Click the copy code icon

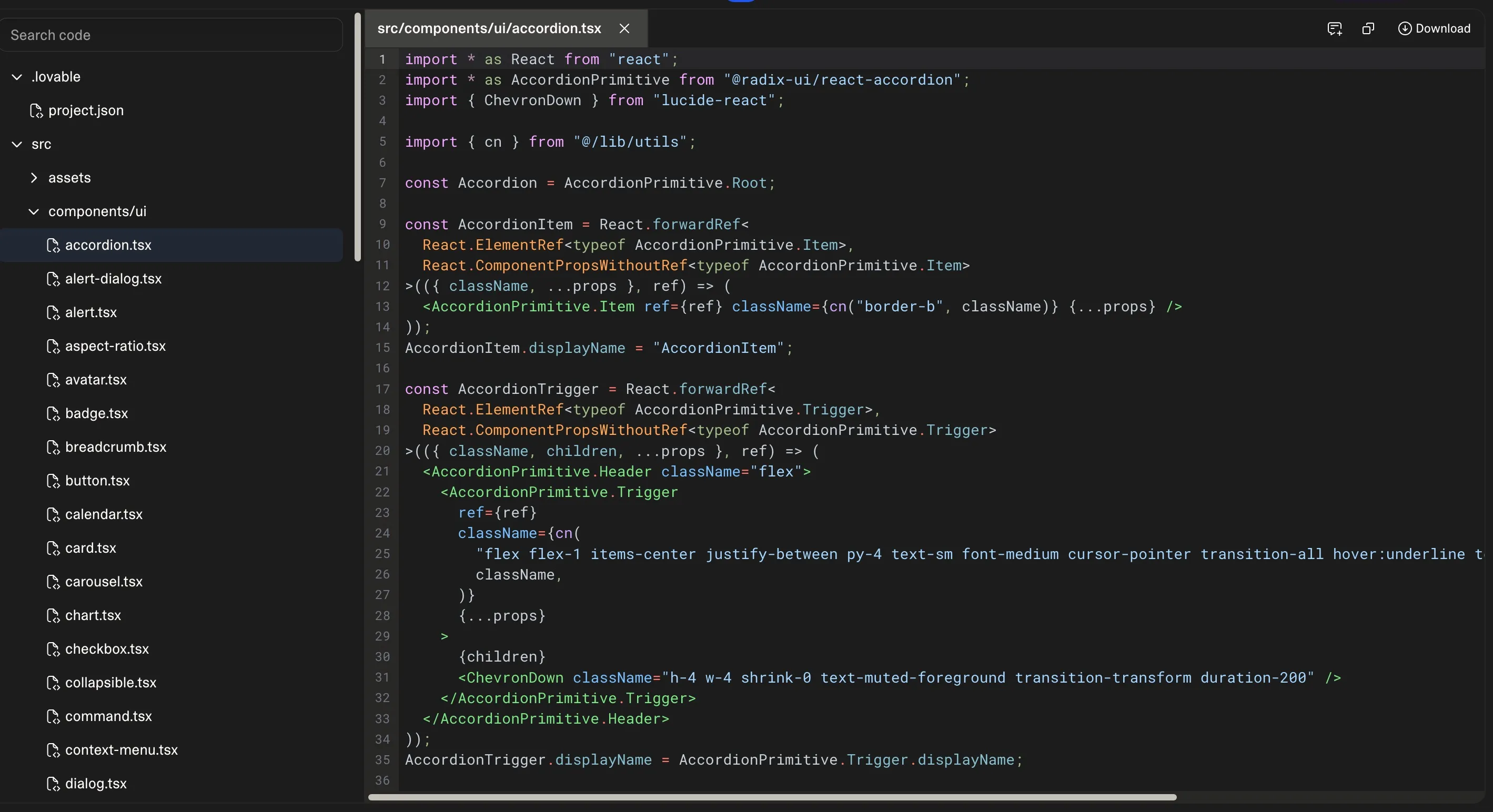point(1368,28)
